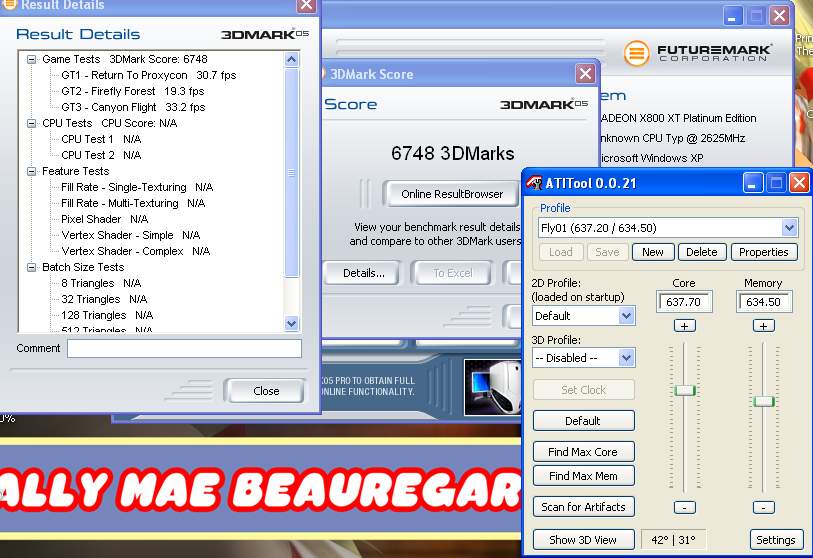Select GT2 - Firefly Forest row
This screenshot has width=813, height=558.
point(132,91)
